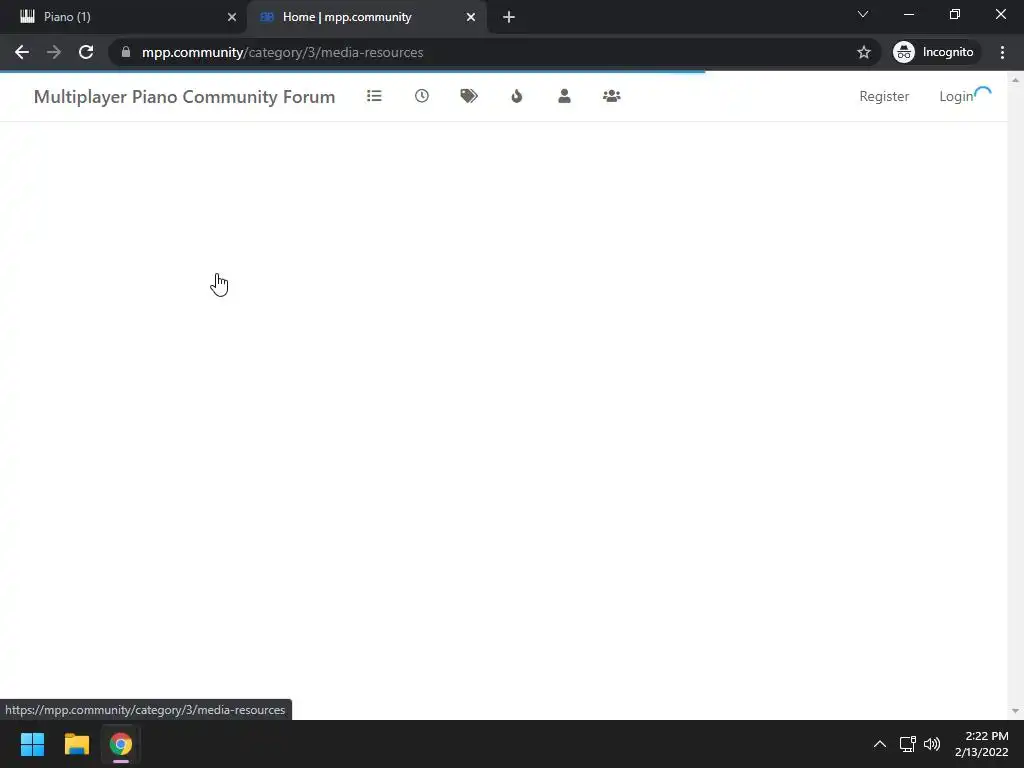Viewport: 1024px width, 768px height.
Task: Go forward using the forward arrow
Action: (x=54, y=52)
